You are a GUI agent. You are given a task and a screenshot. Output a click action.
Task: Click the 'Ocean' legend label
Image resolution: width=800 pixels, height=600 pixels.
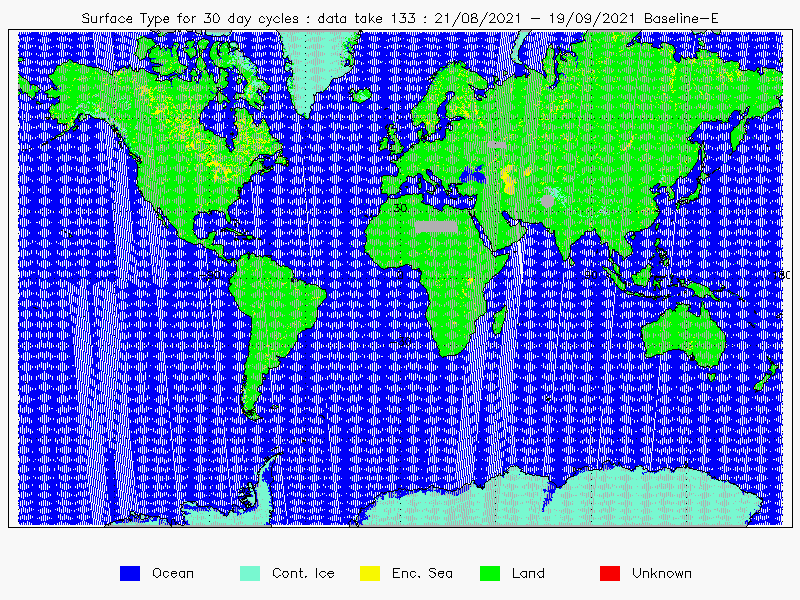[173, 573]
